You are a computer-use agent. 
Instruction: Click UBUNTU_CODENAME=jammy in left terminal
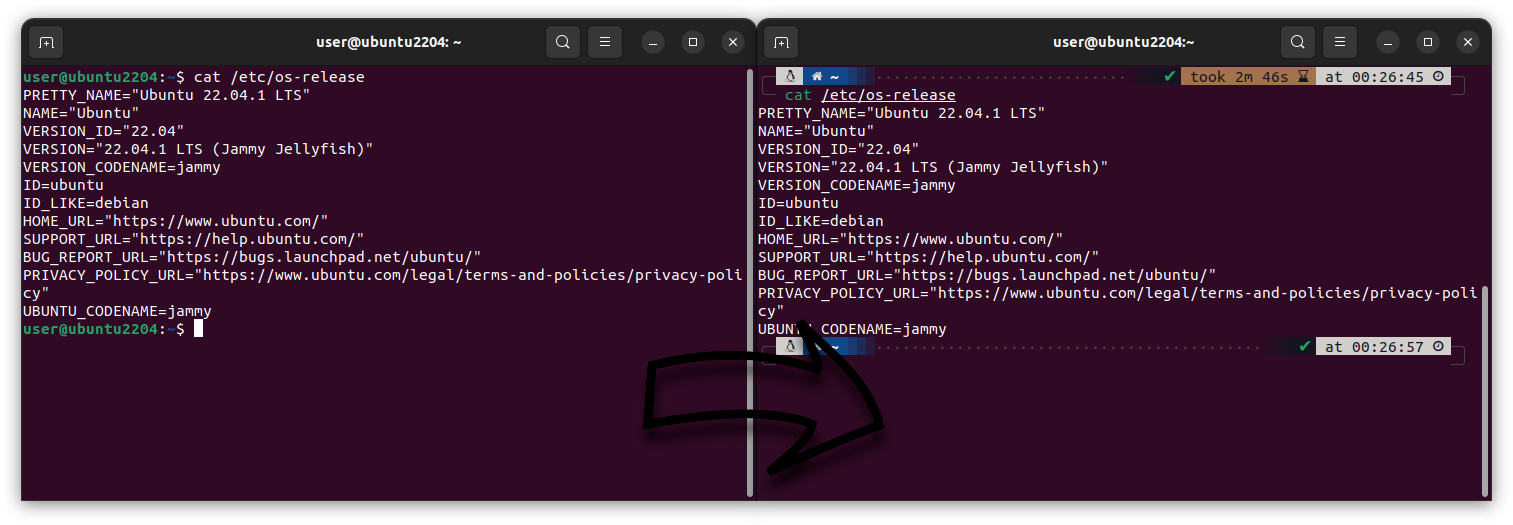tap(117, 311)
